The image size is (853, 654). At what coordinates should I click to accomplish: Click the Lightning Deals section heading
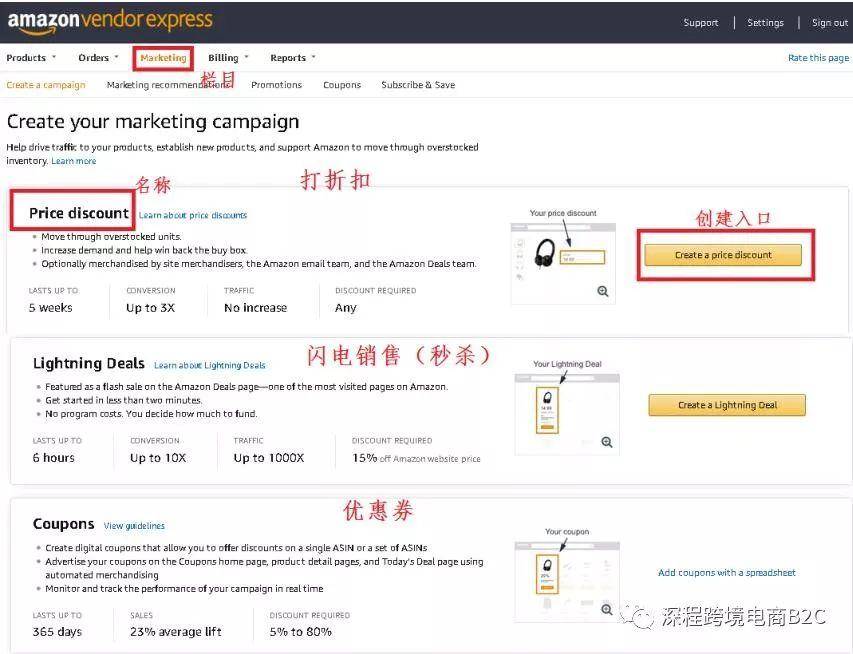89,363
